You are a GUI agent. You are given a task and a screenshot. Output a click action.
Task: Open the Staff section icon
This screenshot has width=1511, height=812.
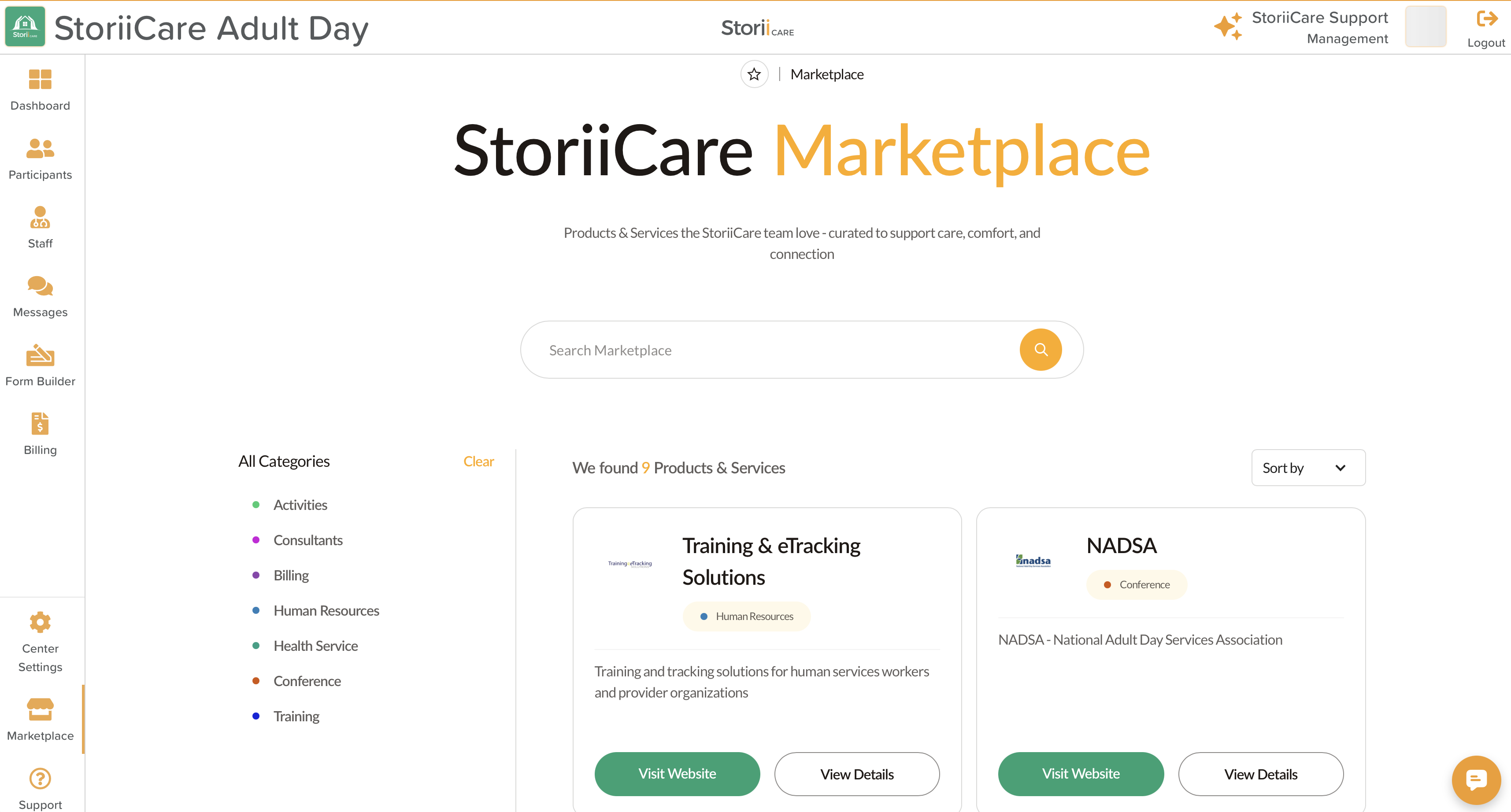(40, 218)
